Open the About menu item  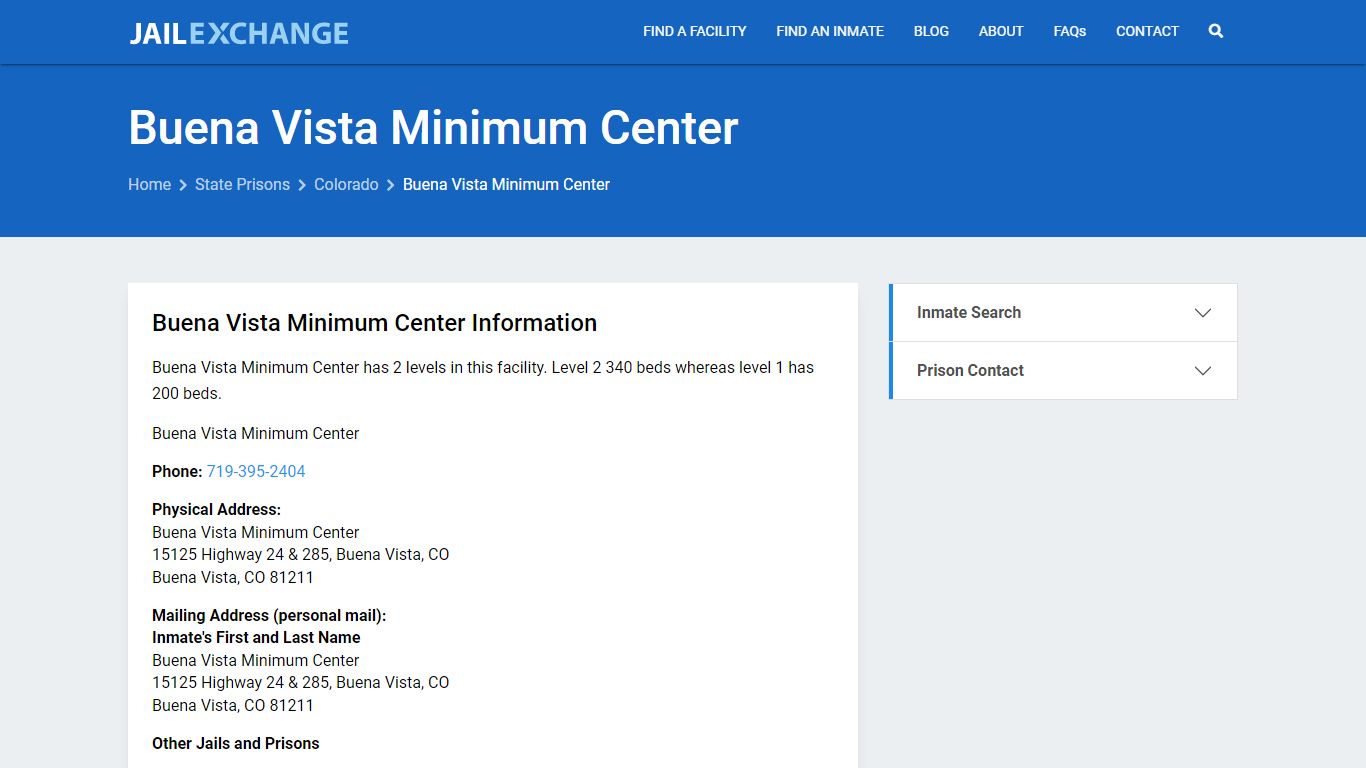[x=1001, y=31]
